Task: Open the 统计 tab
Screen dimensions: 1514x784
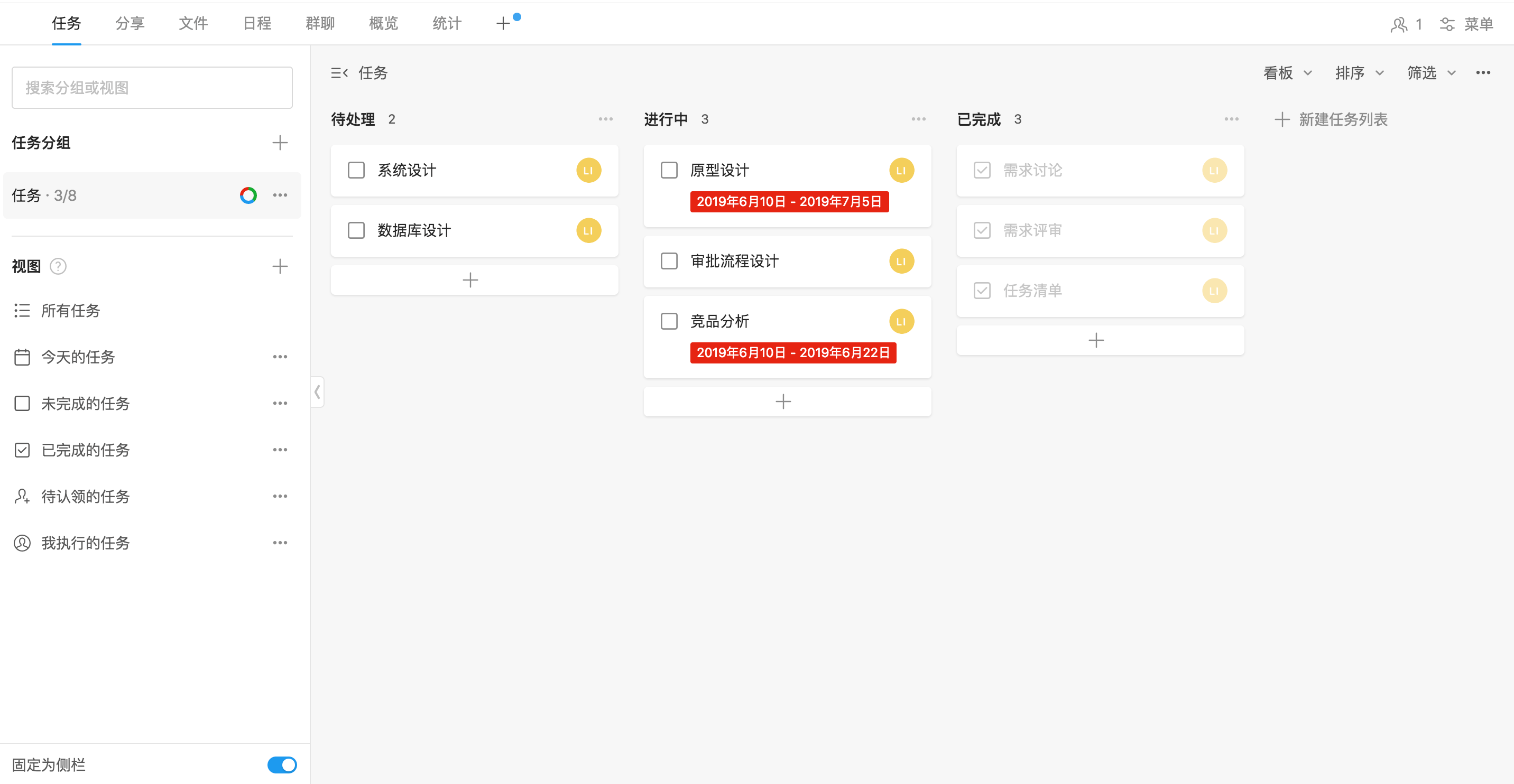Action: pyautogui.click(x=447, y=23)
